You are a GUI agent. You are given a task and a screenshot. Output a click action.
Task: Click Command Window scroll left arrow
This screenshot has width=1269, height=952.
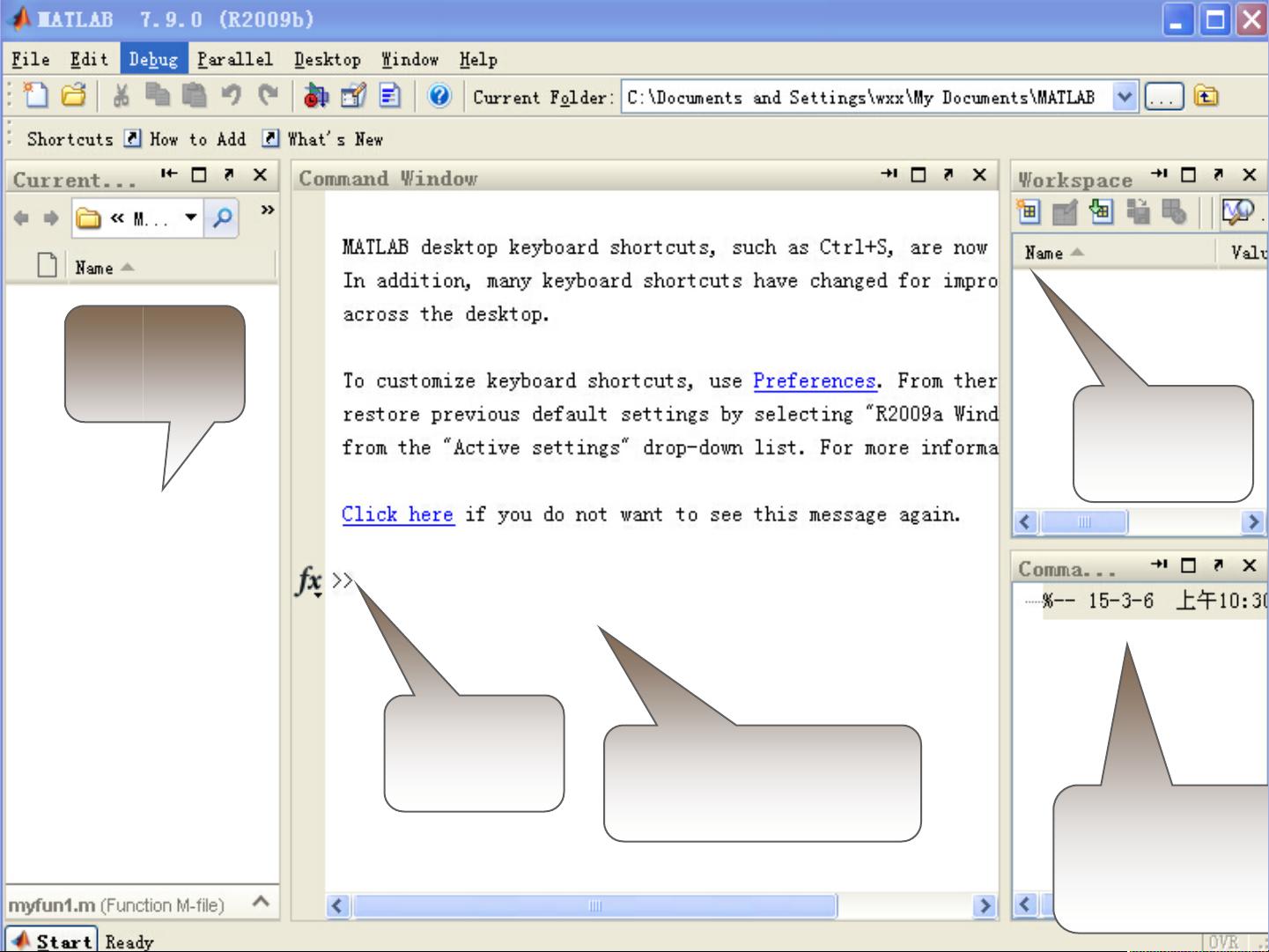(x=338, y=905)
